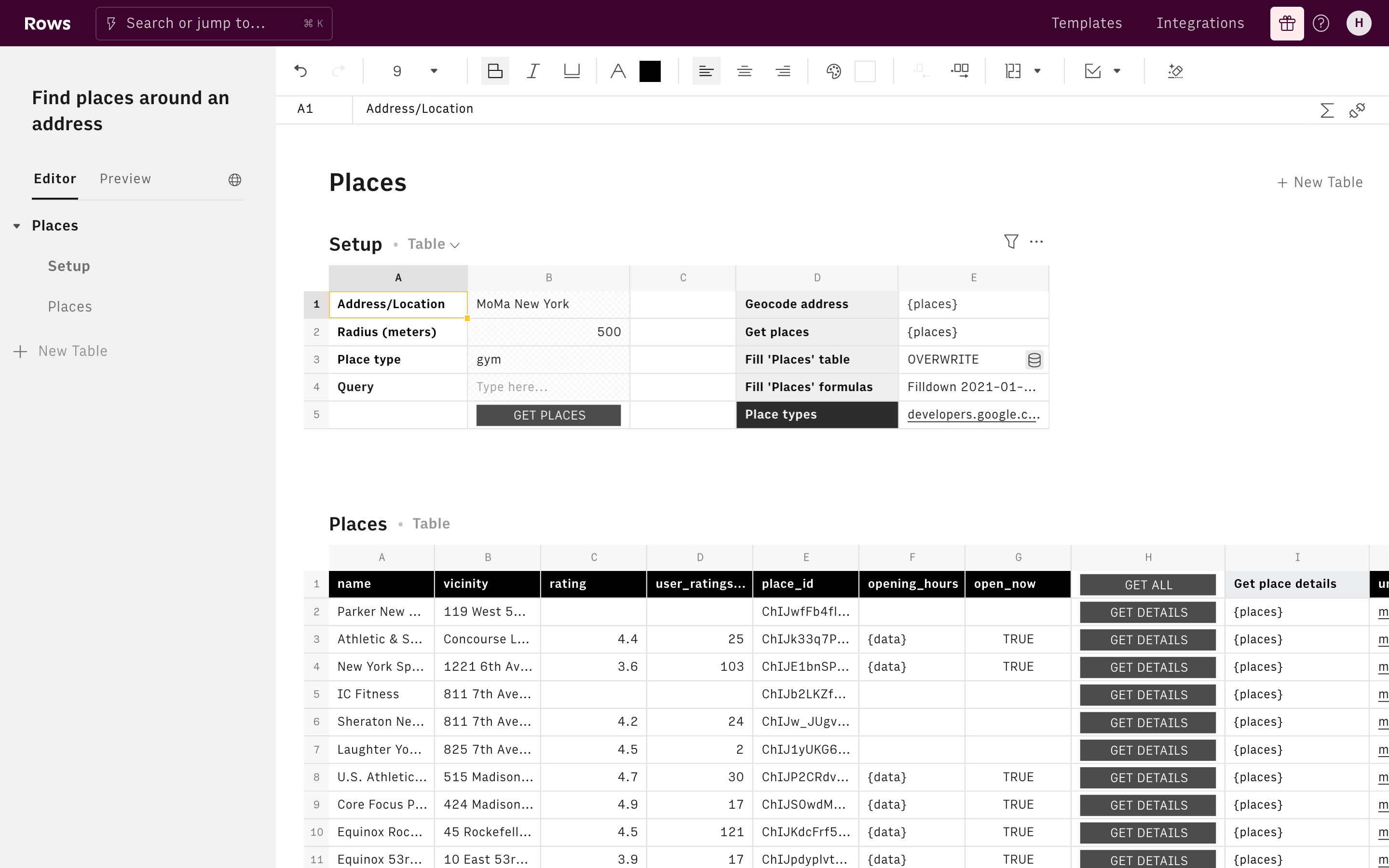Select the Core Focus P... name cell

coord(381,804)
